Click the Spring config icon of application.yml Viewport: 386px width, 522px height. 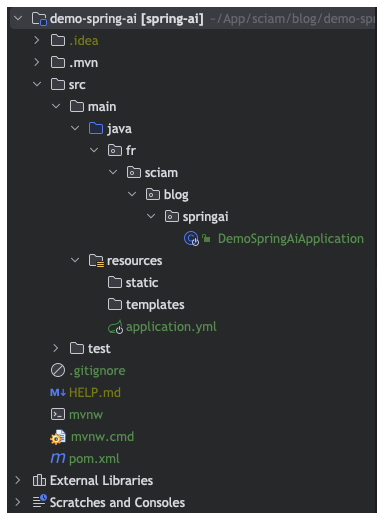tap(116, 327)
